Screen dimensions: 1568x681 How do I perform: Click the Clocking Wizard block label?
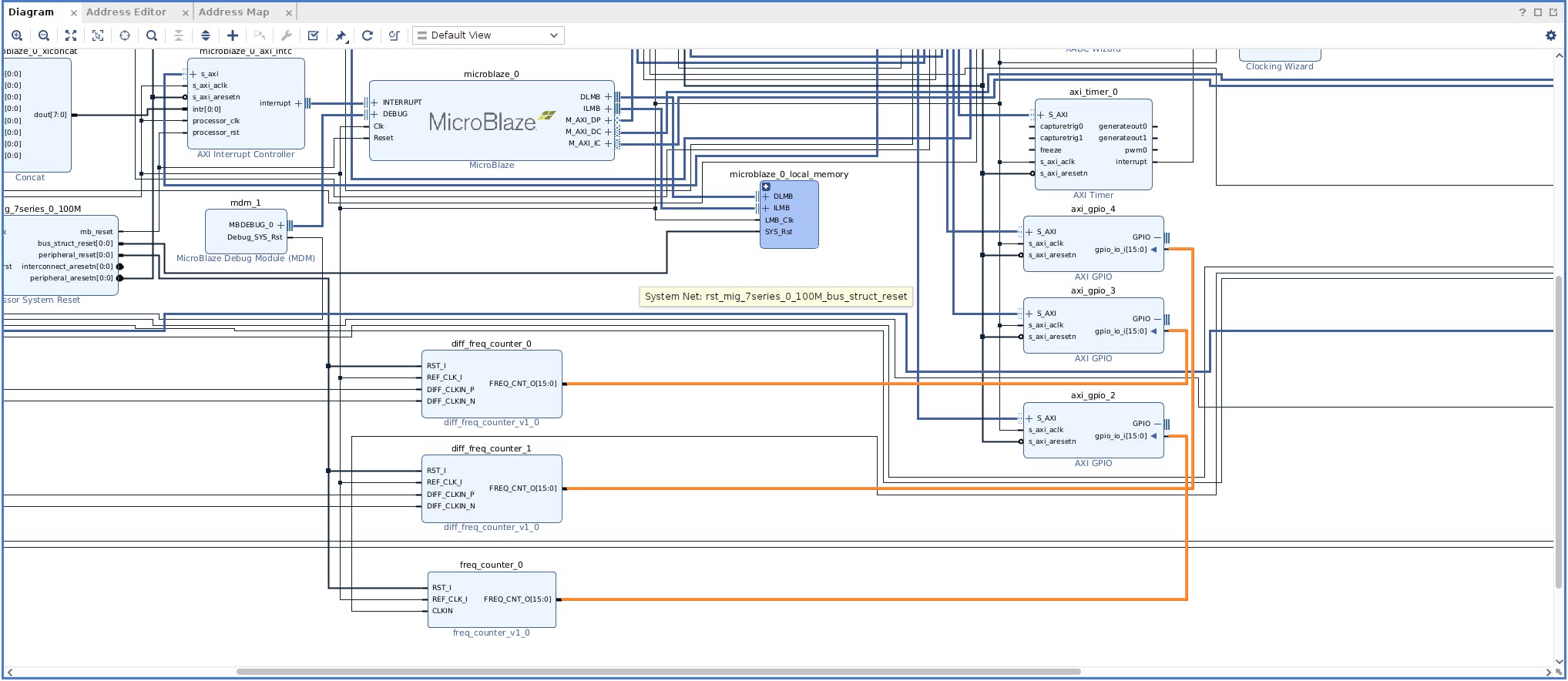[x=1280, y=66]
